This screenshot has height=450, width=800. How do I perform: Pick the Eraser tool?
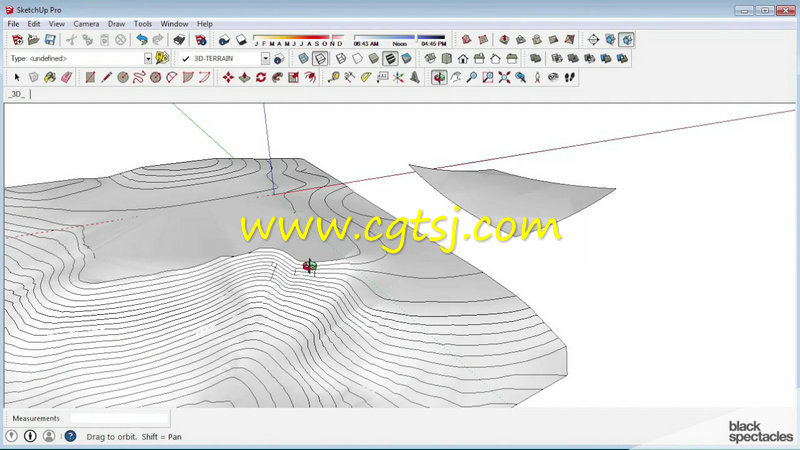(x=66, y=77)
